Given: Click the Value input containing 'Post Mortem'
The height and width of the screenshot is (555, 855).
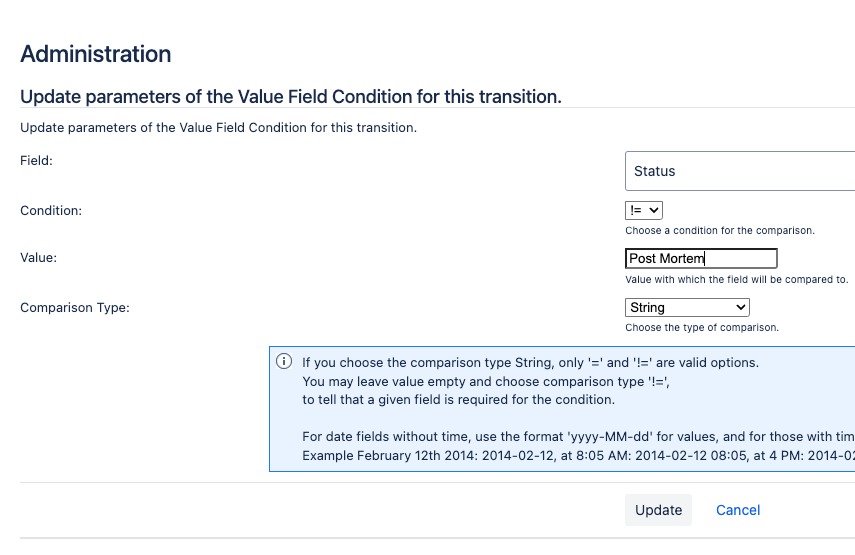Looking at the screenshot, I should coord(701,258).
